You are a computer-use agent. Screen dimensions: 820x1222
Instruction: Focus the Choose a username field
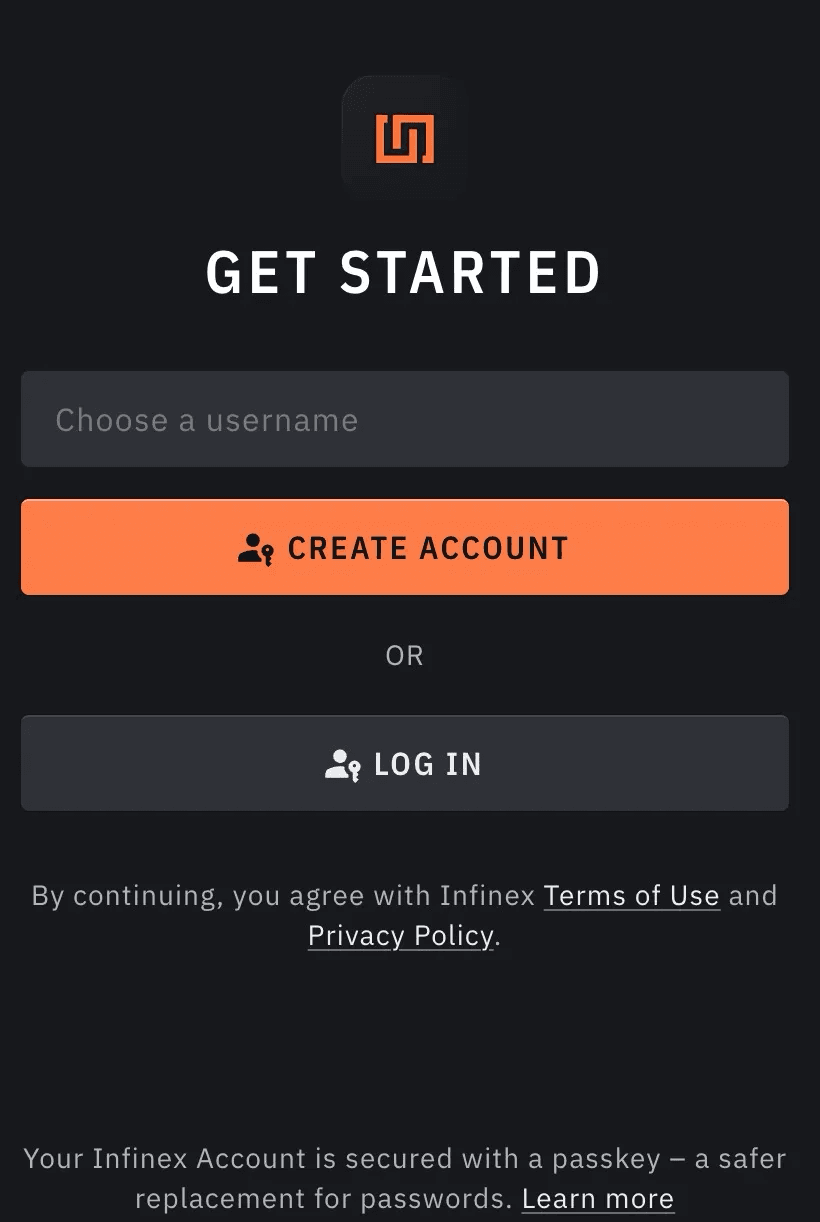(405, 419)
